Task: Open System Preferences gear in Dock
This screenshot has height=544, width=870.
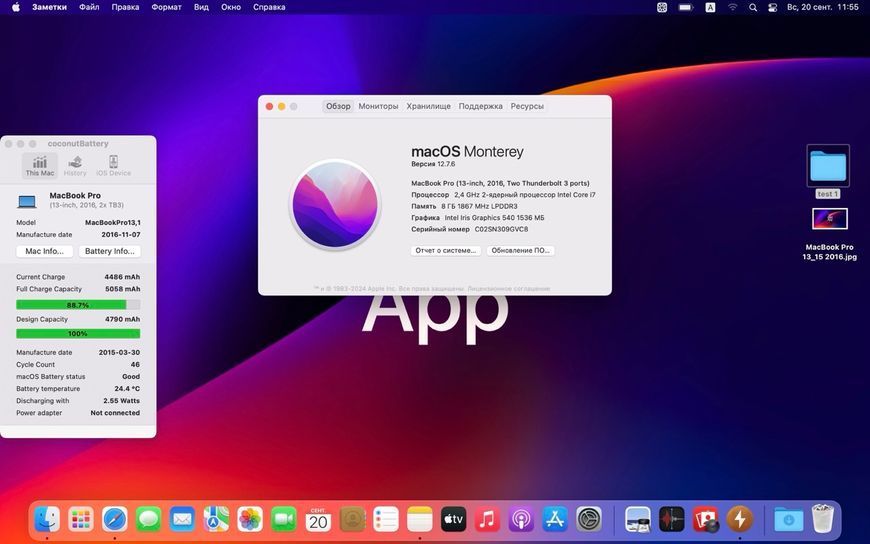Action: pos(589,520)
